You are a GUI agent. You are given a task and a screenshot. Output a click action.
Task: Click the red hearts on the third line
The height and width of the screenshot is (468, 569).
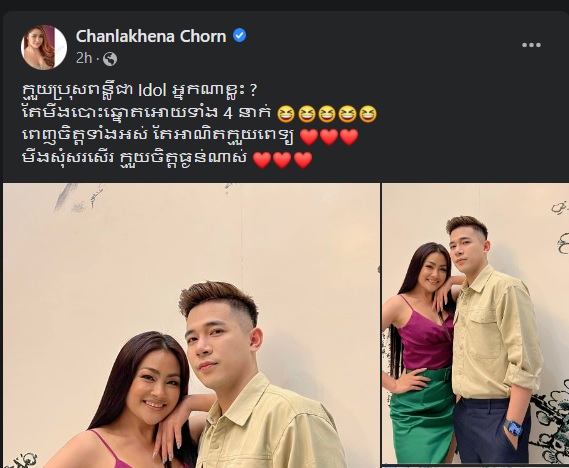(x=329, y=137)
